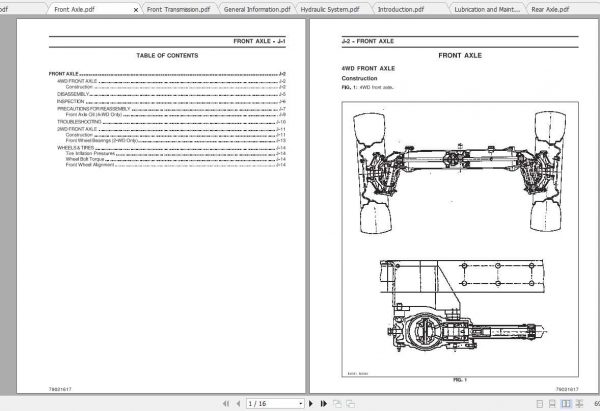Click the Front Wheel Alignment entry
The height and width of the screenshot is (411, 600).
[176, 165]
